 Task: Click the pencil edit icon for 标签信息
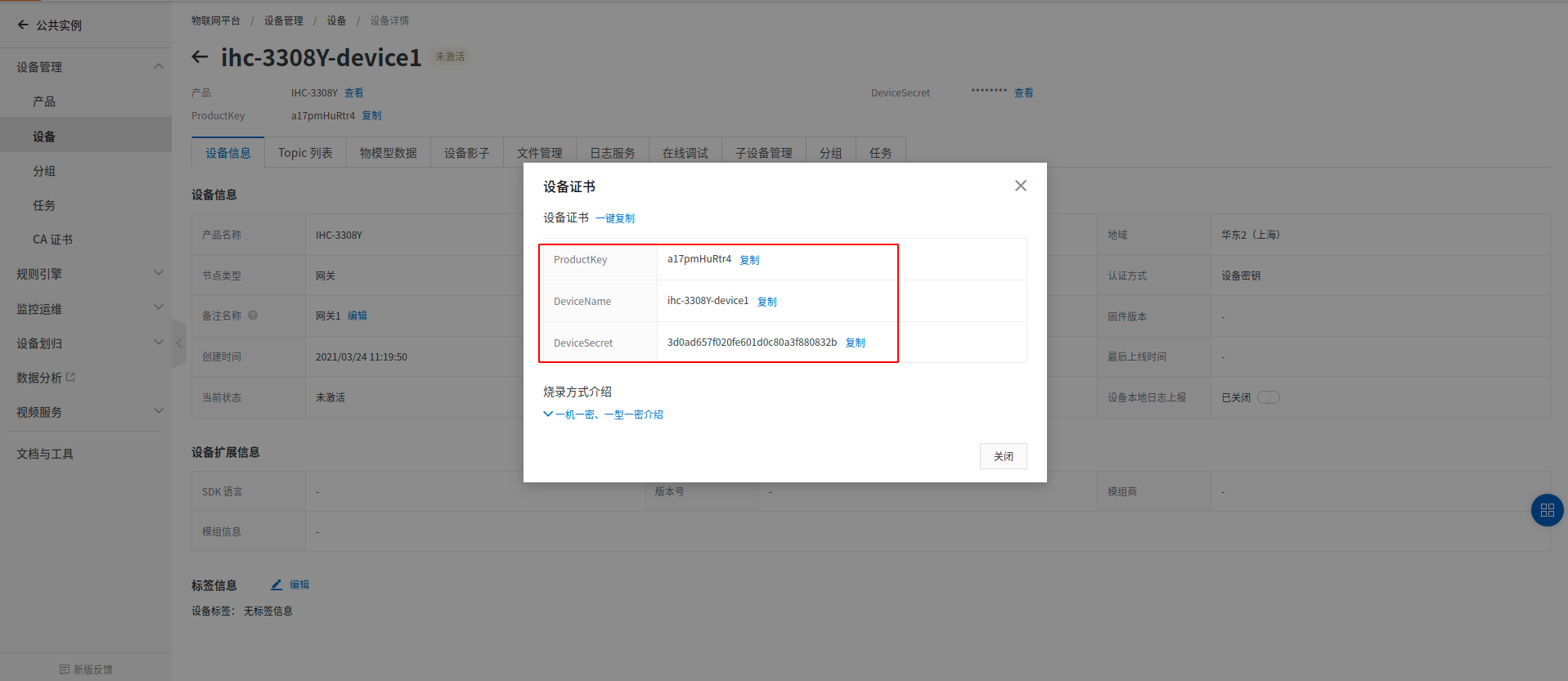click(x=276, y=585)
